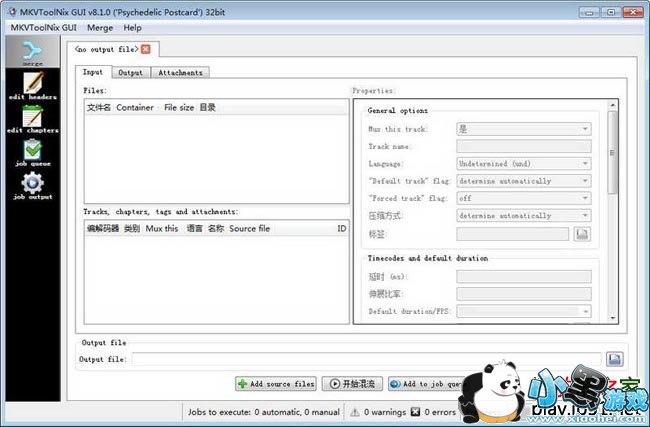
Task: Open the Help menu
Action: [x=132, y=28]
